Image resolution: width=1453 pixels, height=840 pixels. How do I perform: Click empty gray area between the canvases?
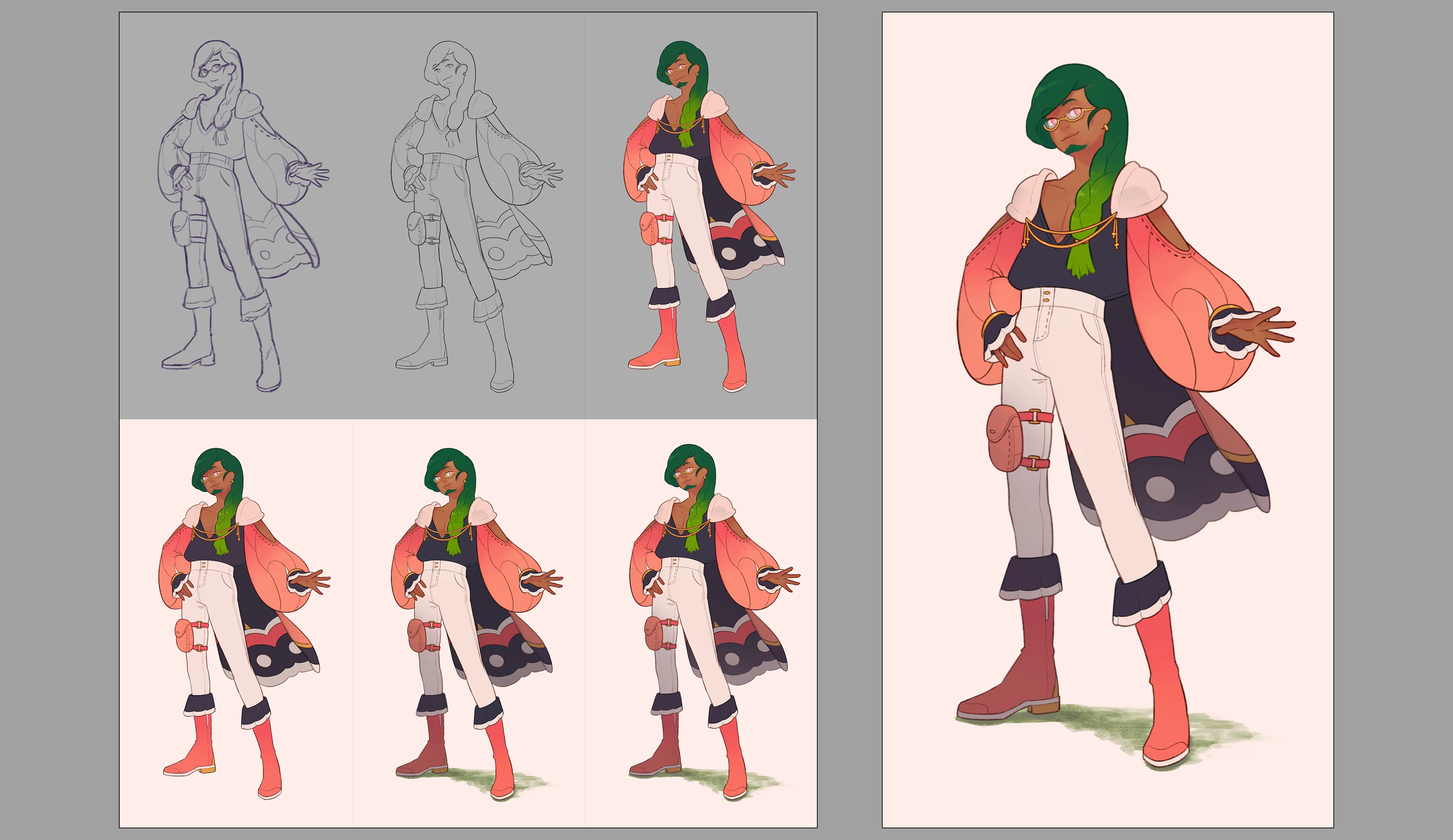[x=849, y=419]
